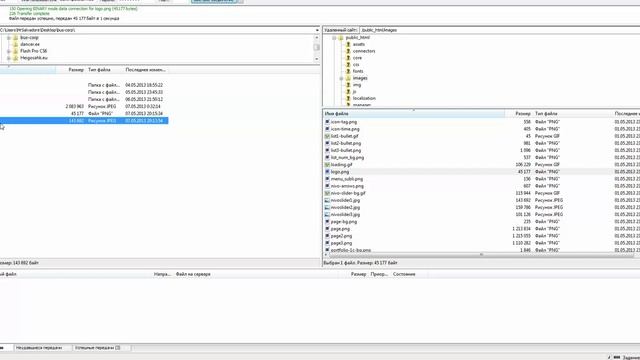640x360 pixels.
Task: Sort local files by Размер column
Action: tap(71, 70)
